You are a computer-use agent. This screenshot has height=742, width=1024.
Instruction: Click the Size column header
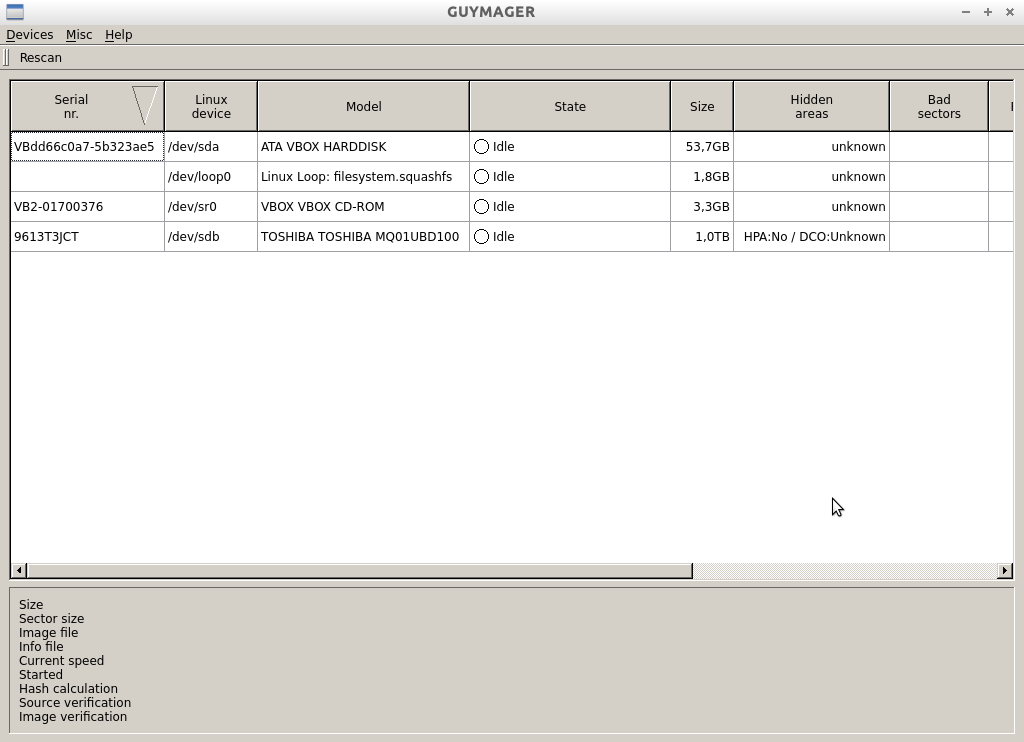point(701,106)
